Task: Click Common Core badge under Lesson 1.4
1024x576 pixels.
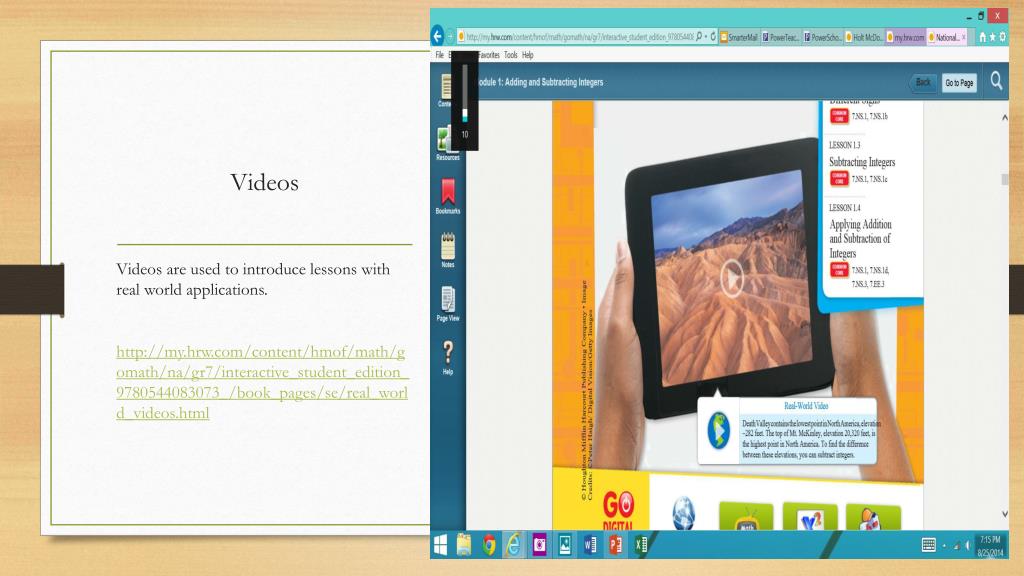Action: [x=839, y=270]
